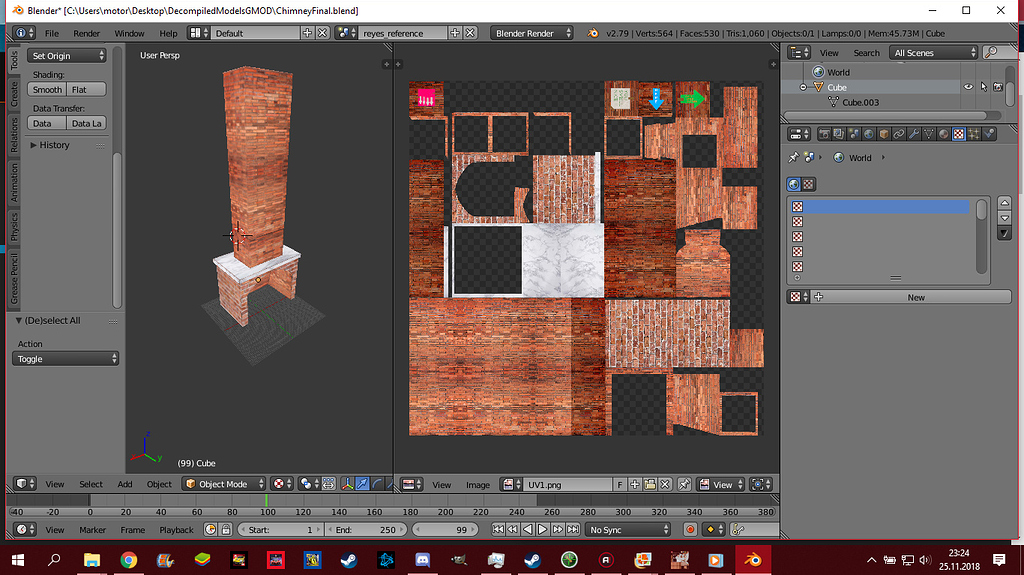Open the All Scenes outliner display dropdown
The image size is (1024, 575).
tap(933, 53)
